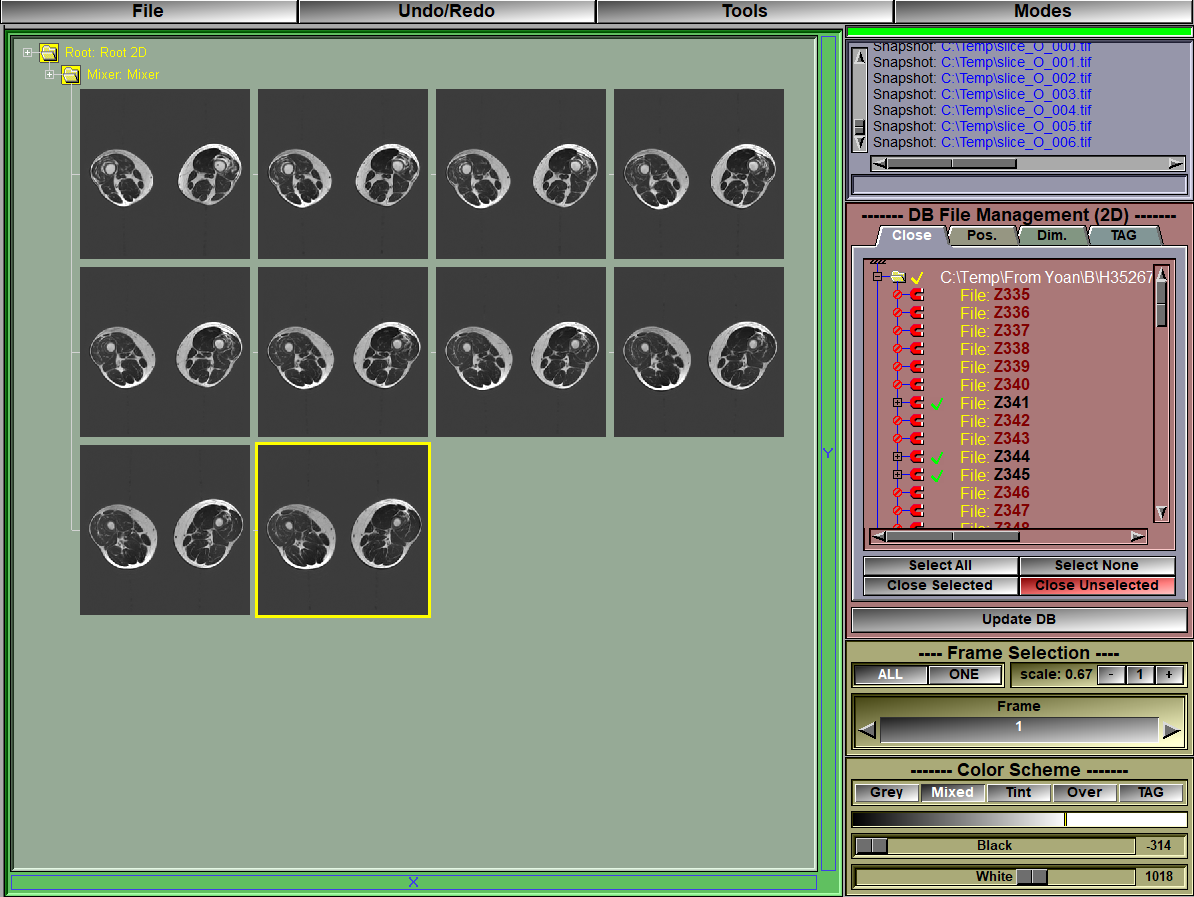Viewport: 1194px width, 897px height.
Task: Switch frame selection to ONE
Action: coord(964,675)
